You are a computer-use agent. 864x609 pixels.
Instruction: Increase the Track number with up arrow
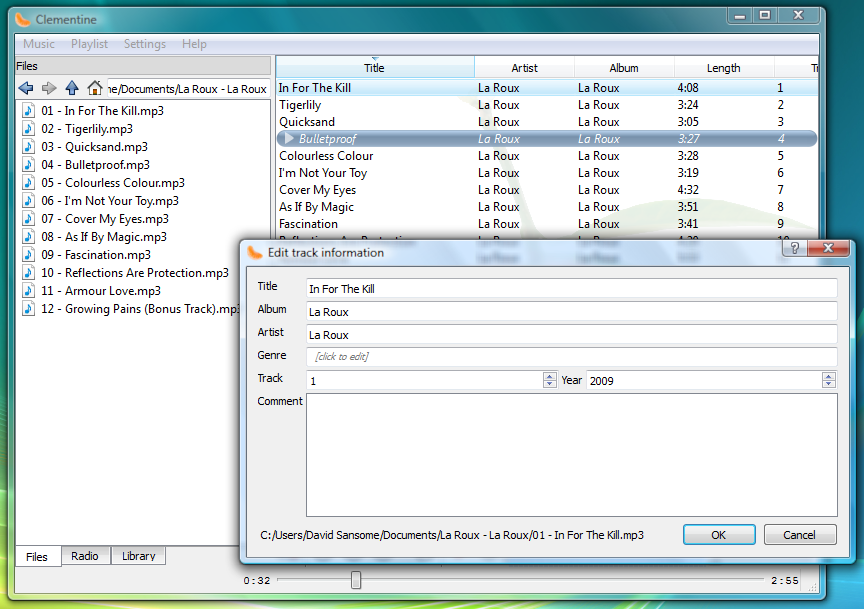pos(549,377)
